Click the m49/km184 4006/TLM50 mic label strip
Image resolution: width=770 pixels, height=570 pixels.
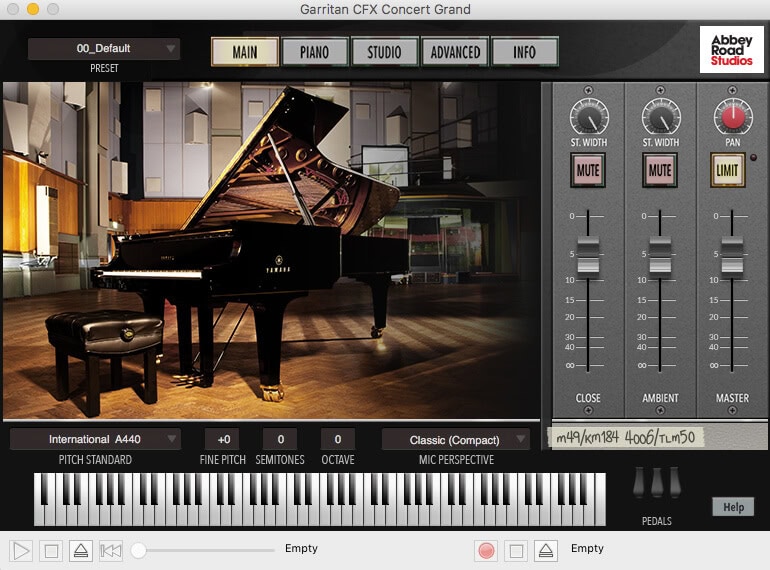click(626, 437)
